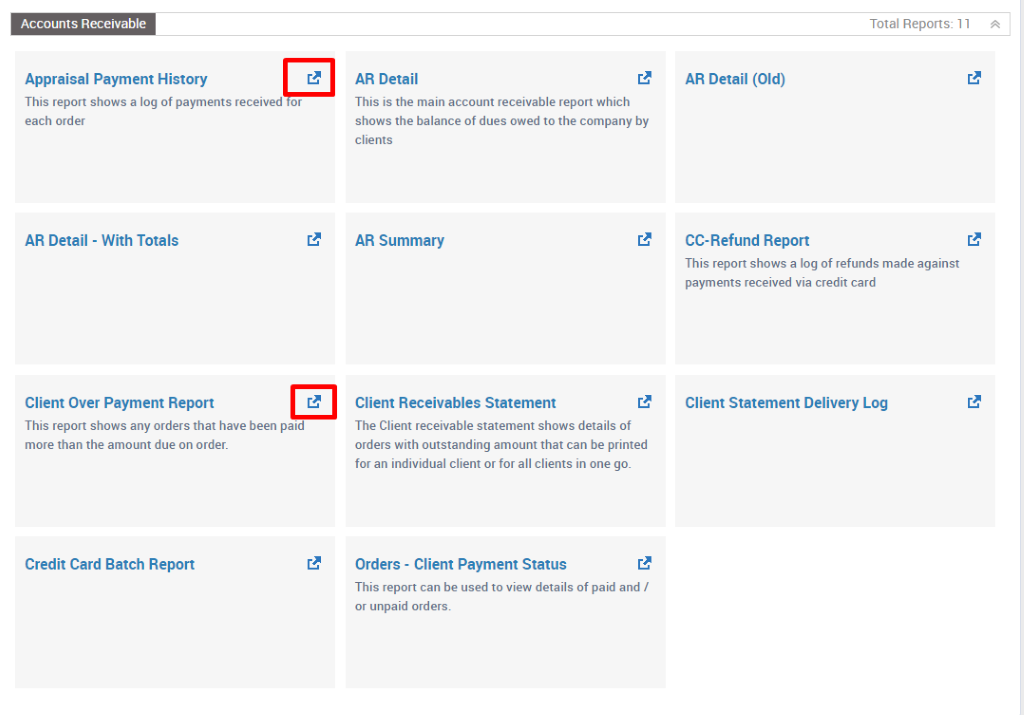Open Orders - Client Payment Status title
This screenshot has width=1024, height=715.
coord(460,565)
